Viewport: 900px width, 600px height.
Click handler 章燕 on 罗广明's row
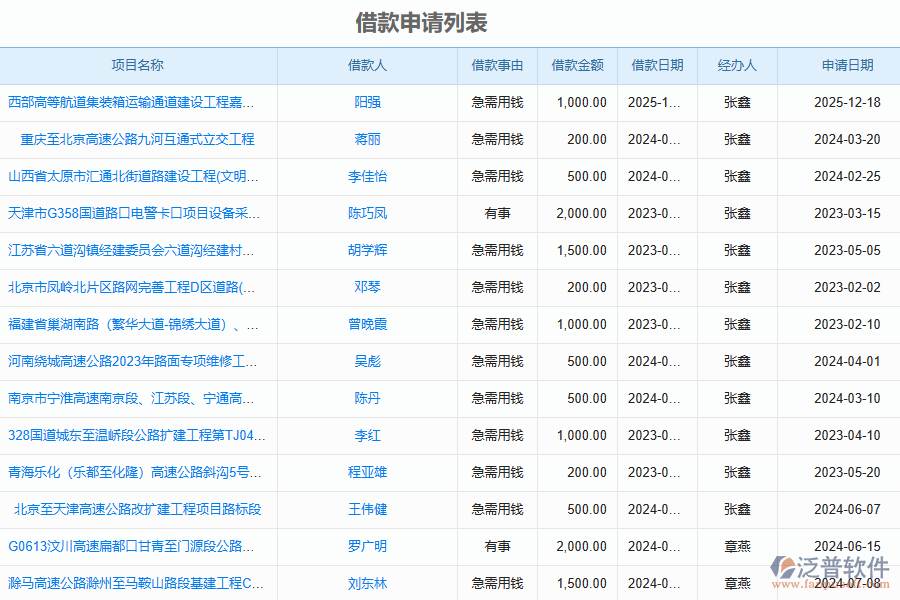pos(737,546)
